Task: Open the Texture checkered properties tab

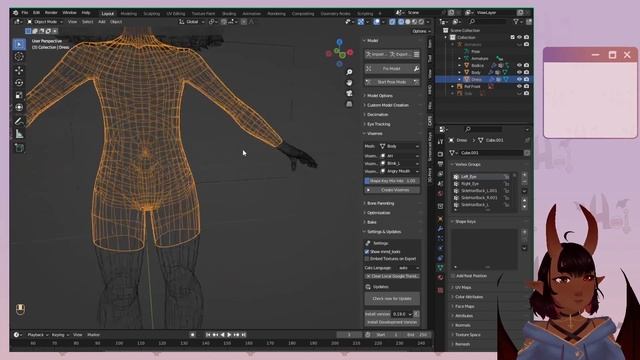Action: tap(440, 290)
